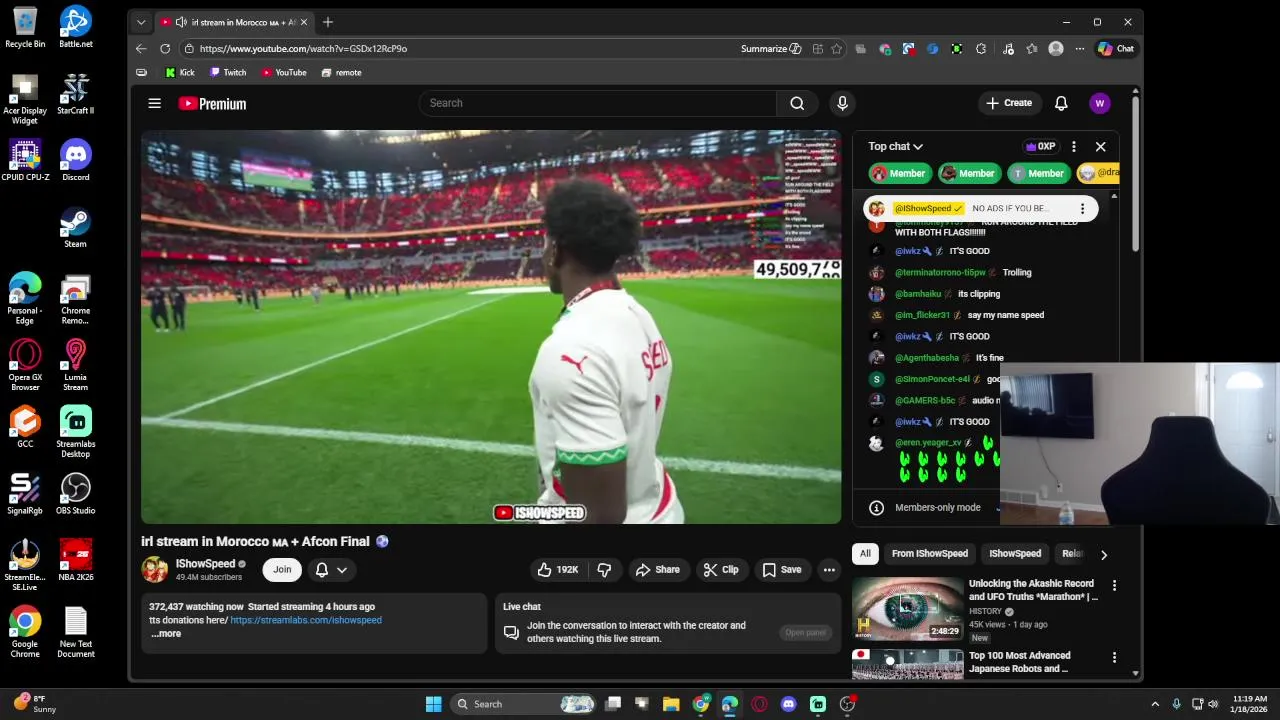Screen dimensions: 1280x720
Task: Show hidden system tray icons chevron
Action: [1155, 704]
